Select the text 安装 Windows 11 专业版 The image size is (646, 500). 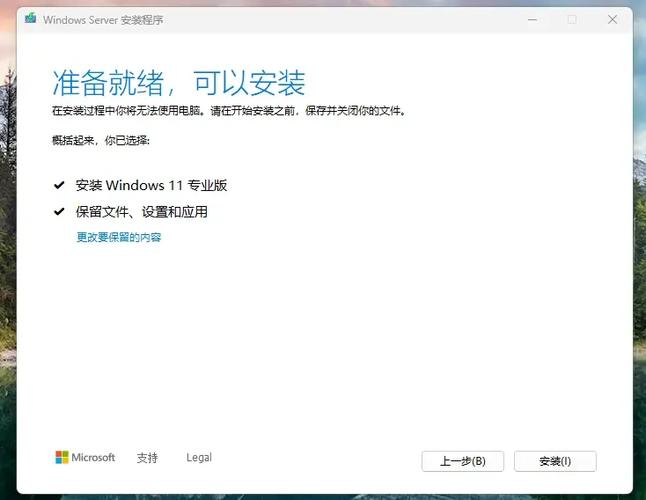coord(151,185)
